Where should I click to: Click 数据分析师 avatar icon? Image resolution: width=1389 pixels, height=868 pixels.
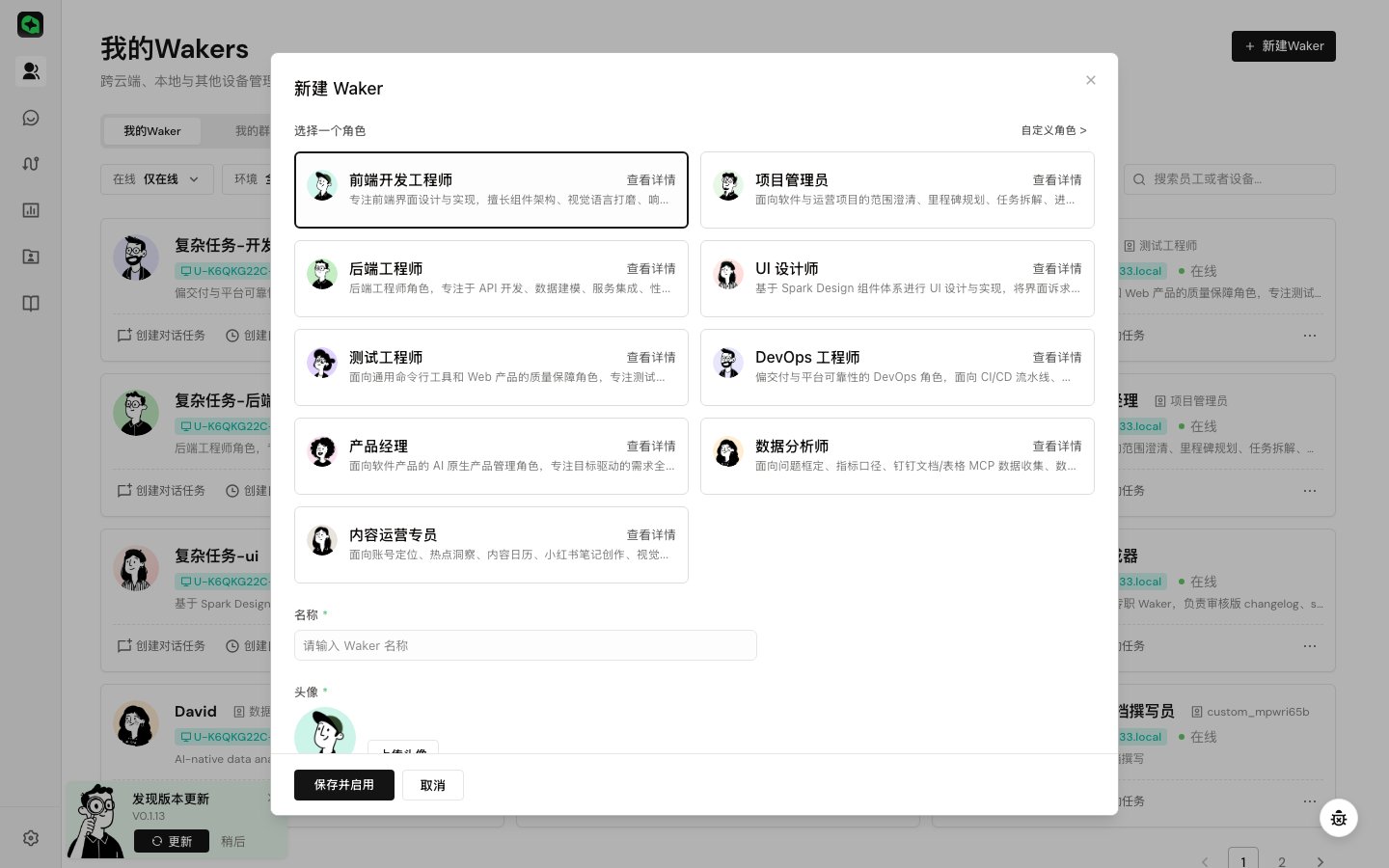[x=728, y=452]
